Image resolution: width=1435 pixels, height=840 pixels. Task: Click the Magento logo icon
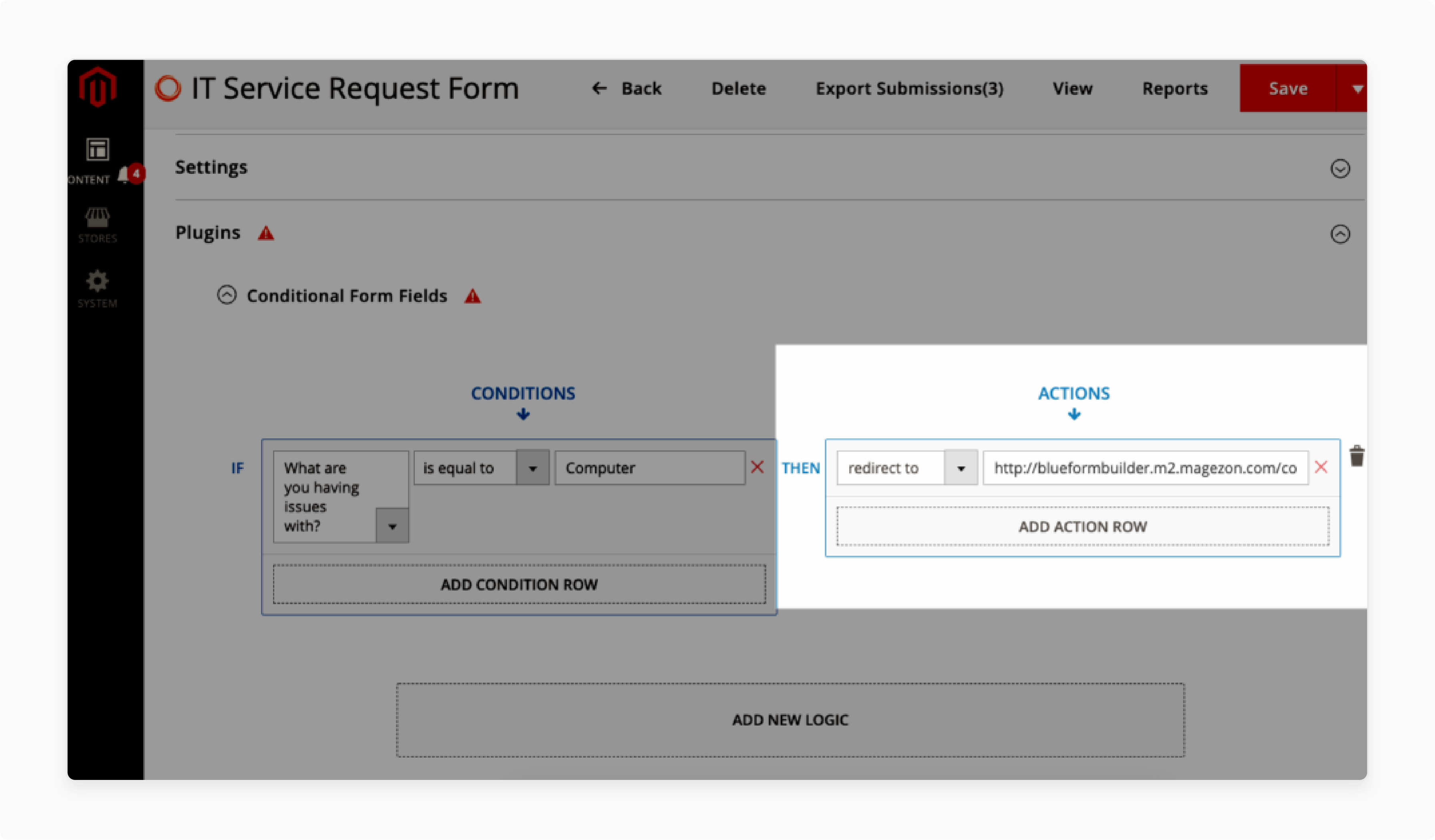(x=98, y=86)
